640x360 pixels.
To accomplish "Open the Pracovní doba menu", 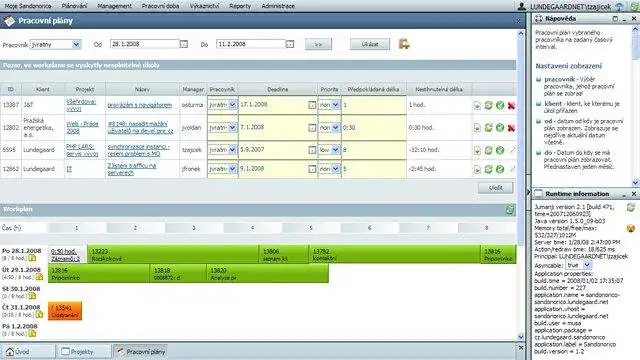I will [160, 6].
